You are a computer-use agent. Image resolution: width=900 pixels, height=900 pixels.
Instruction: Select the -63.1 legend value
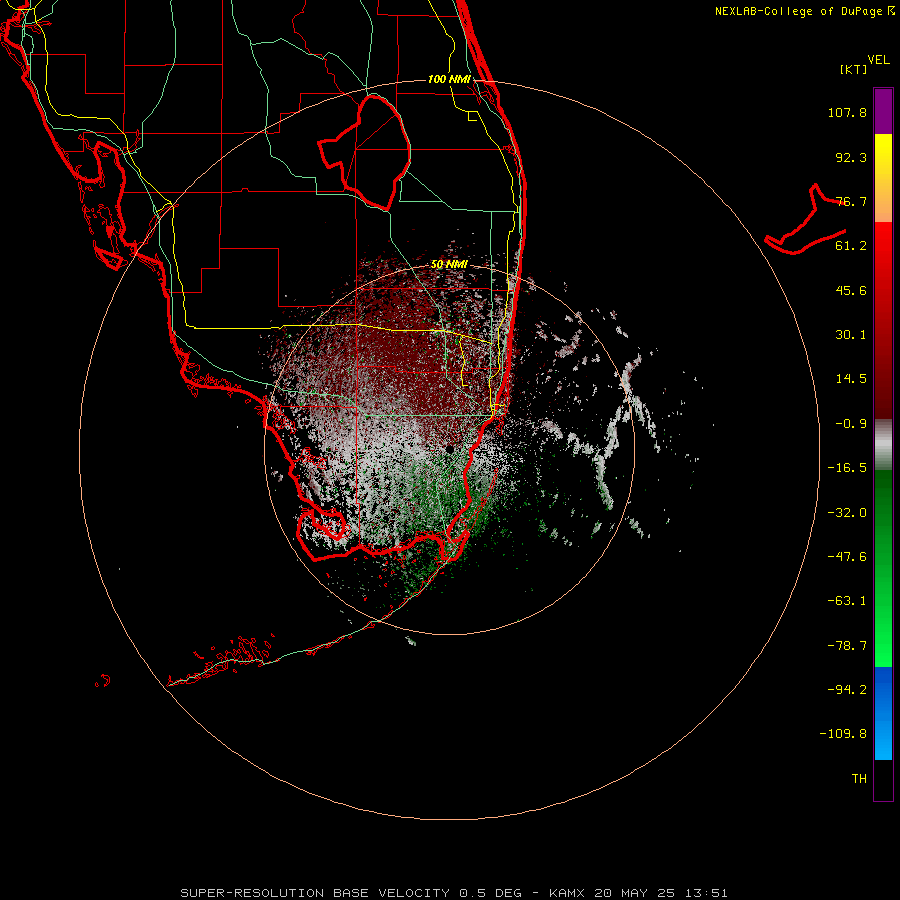pyautogui.click(x=847, y=601)
